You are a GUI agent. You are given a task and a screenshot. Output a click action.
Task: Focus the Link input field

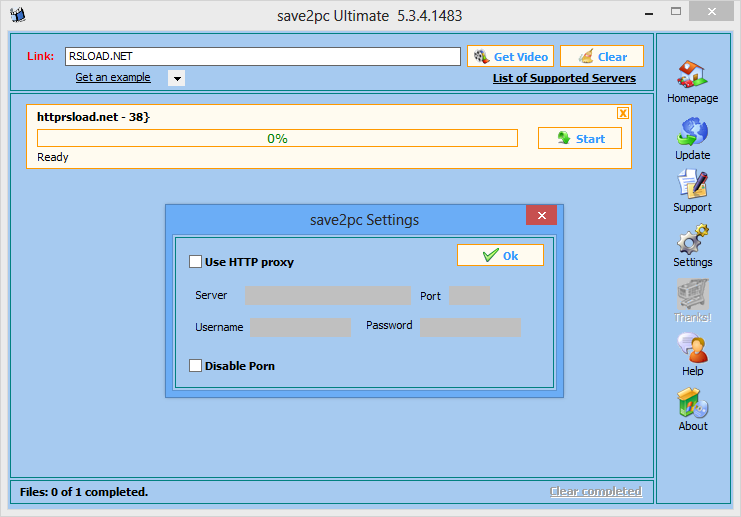tap(263, 56)
